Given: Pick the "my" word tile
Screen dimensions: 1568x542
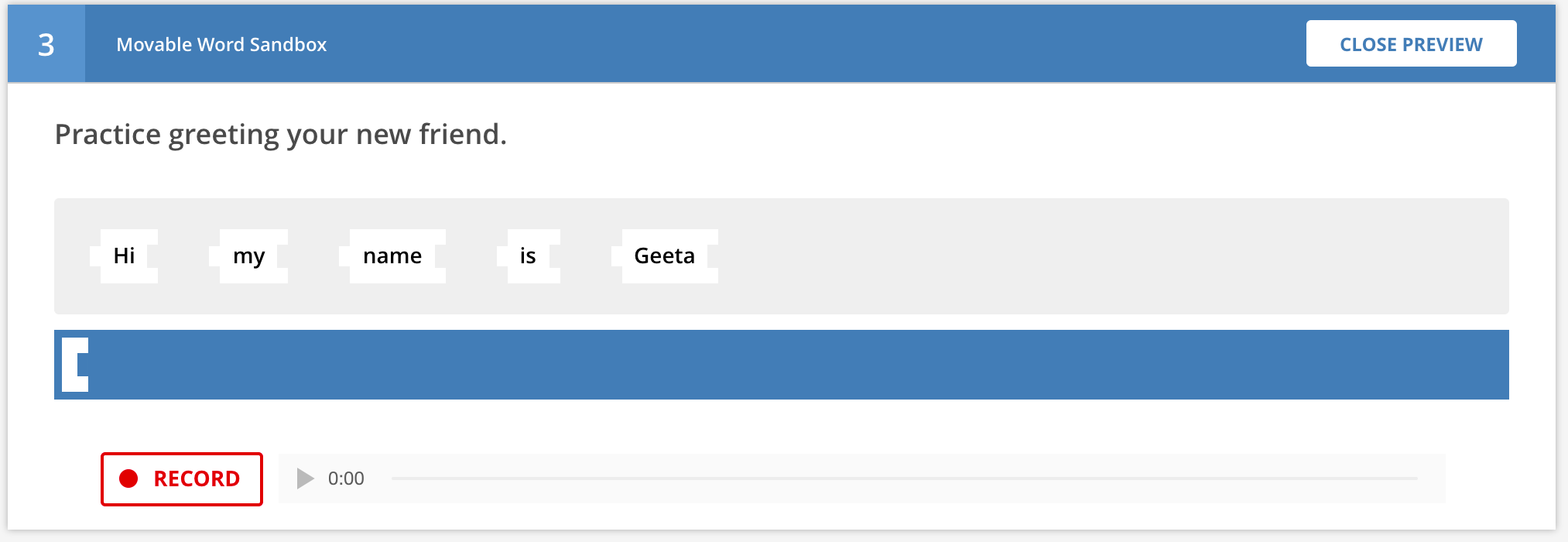Looking at the screenshot, I should [249, 256].
